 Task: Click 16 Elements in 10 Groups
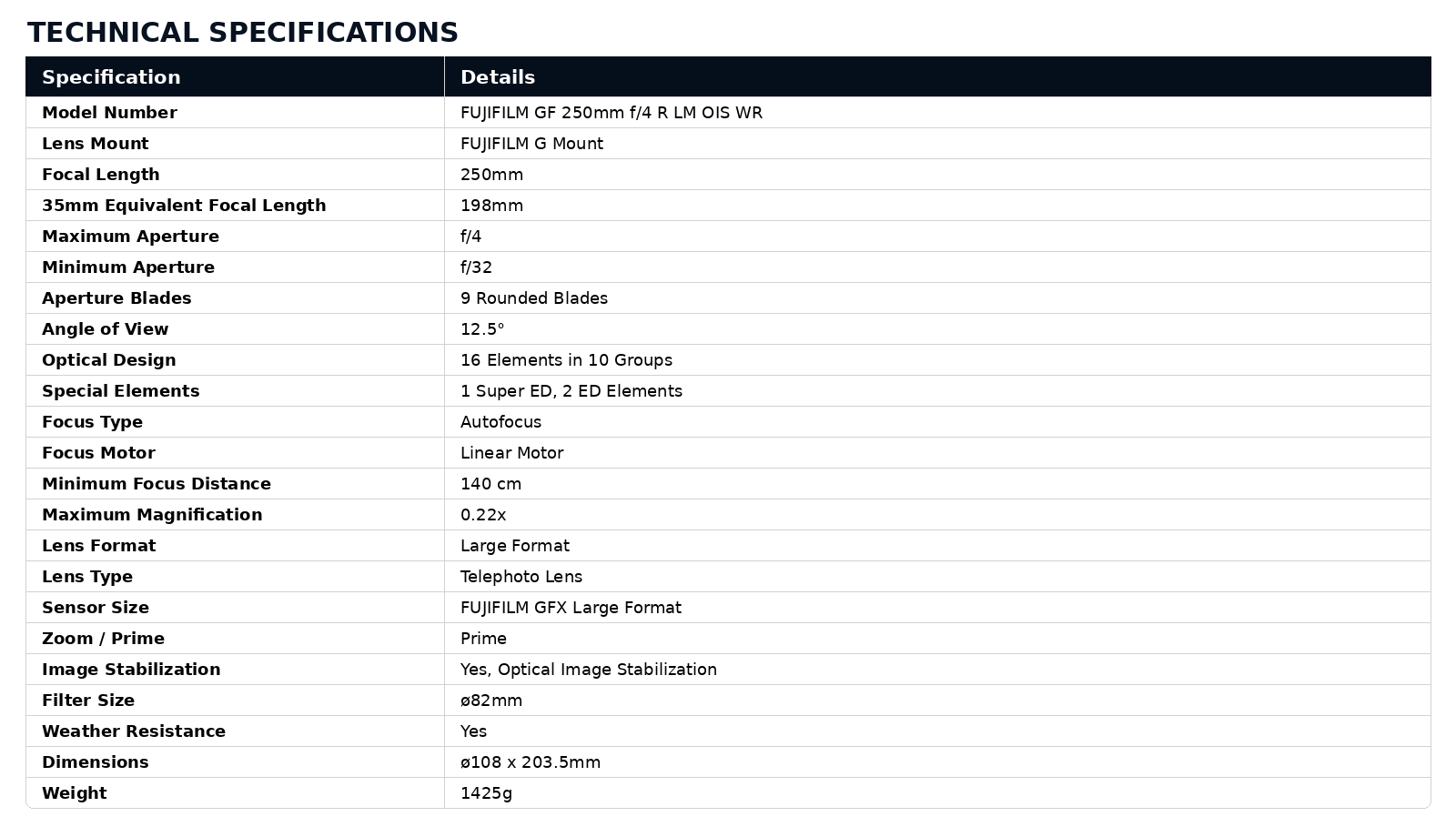point(566,360)
